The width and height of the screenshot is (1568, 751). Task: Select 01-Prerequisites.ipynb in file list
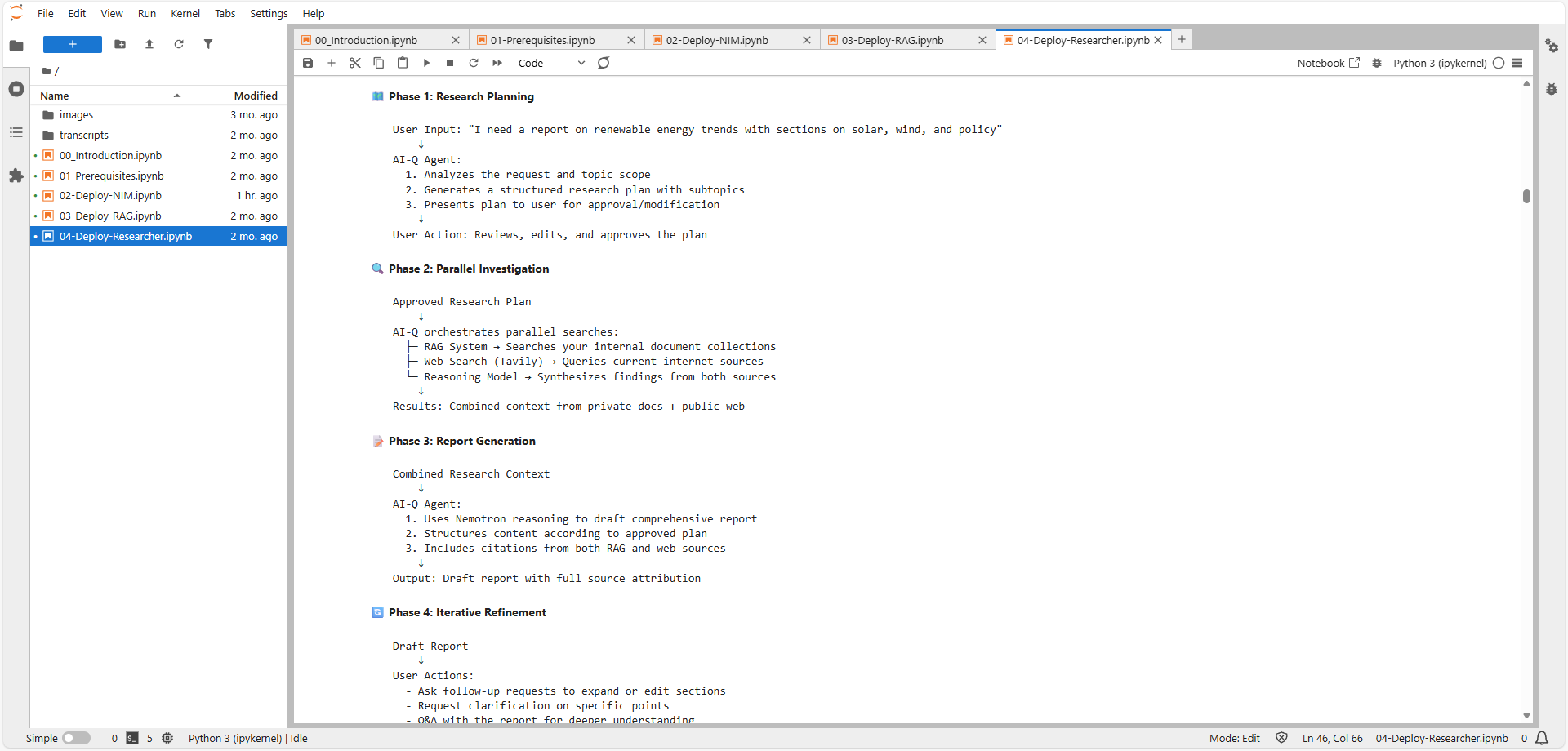[158, 176]
